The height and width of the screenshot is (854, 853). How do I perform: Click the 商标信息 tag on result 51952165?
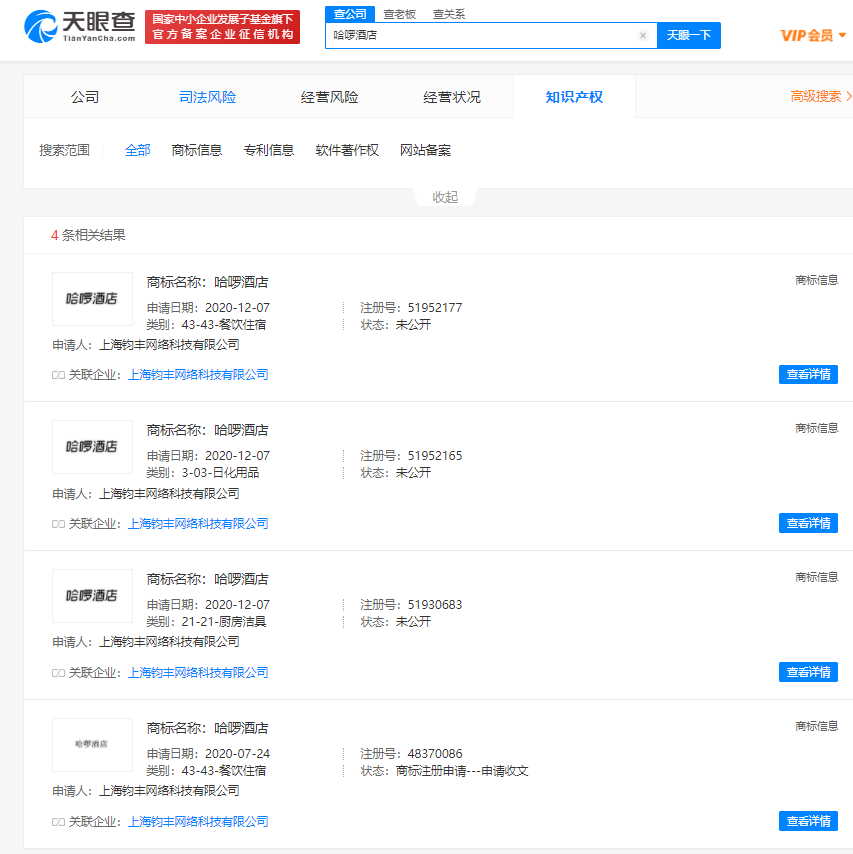pyautogui.click(x=817, y=428)
